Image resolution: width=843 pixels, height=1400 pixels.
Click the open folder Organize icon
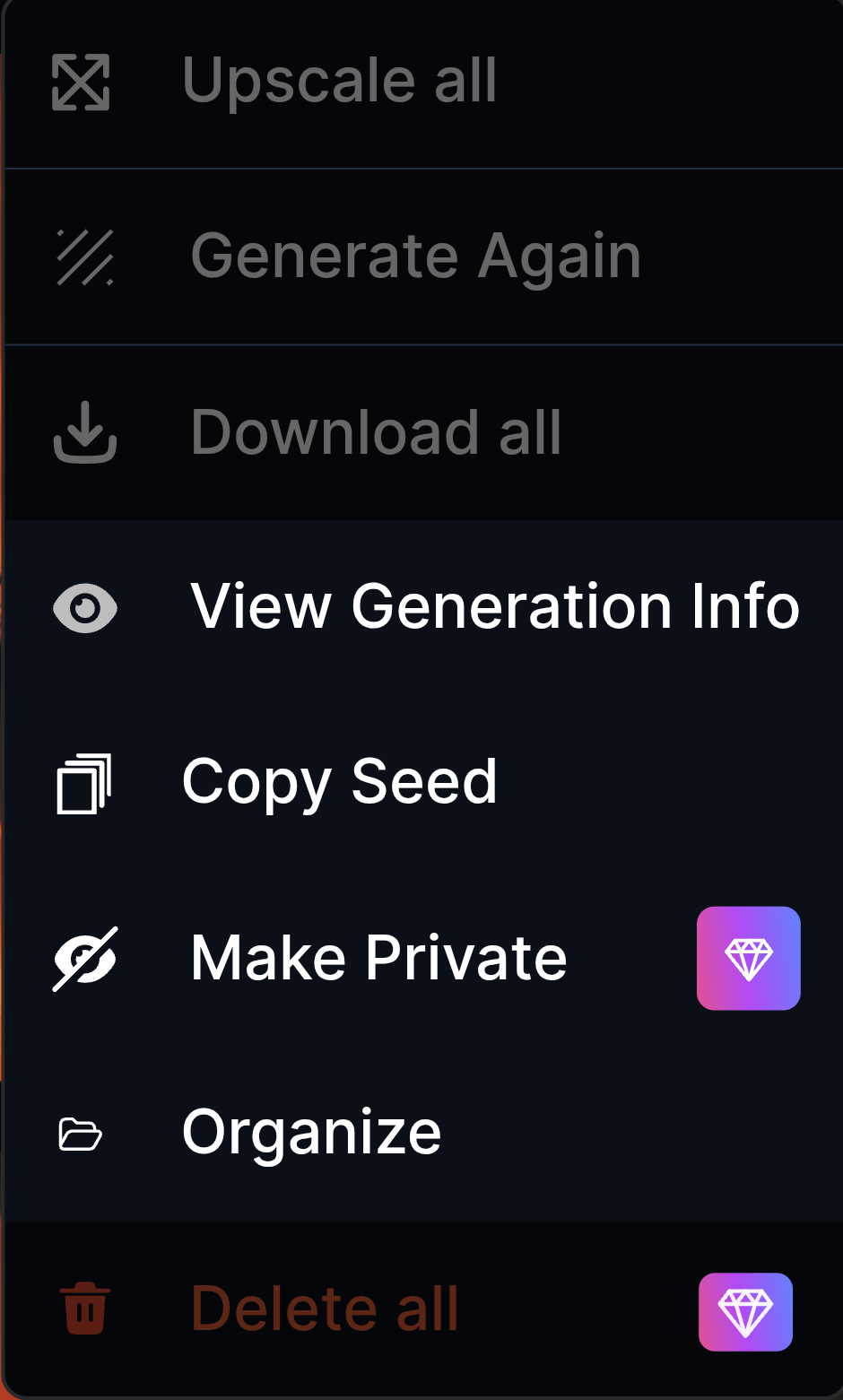[81, 1135]
